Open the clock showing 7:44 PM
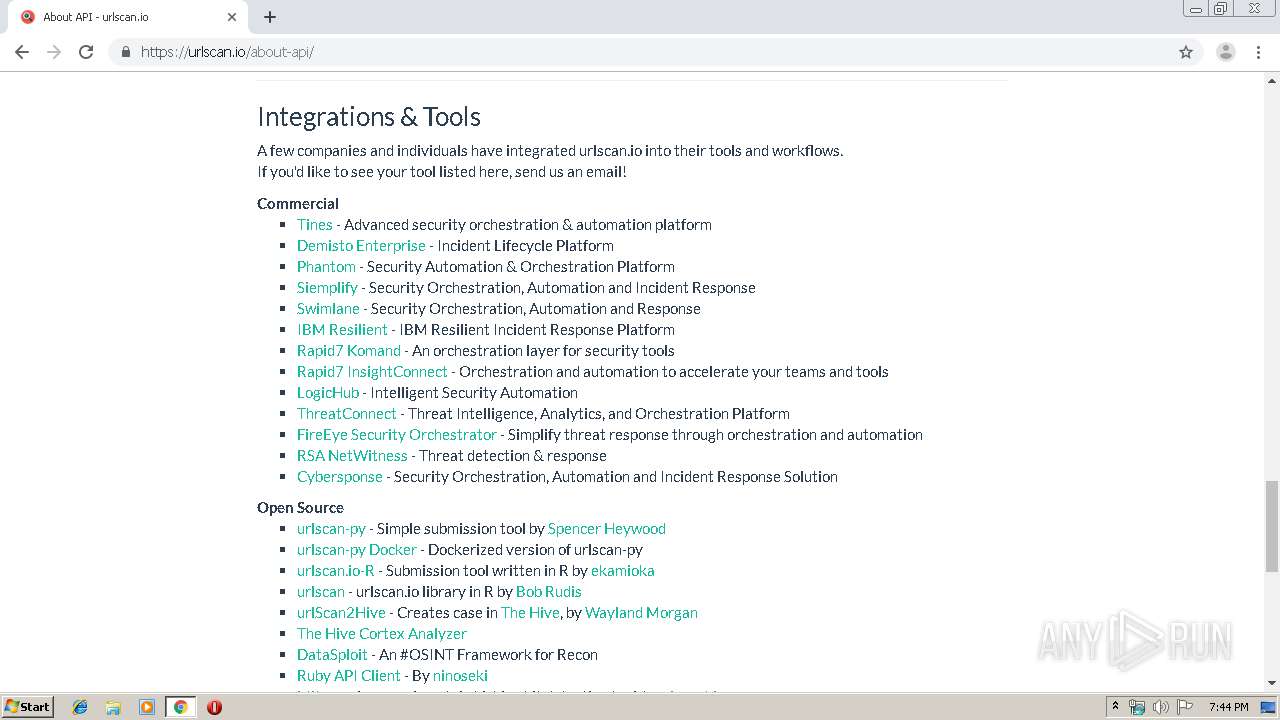Screen dimensions: 1280x720 point(1229,707)
